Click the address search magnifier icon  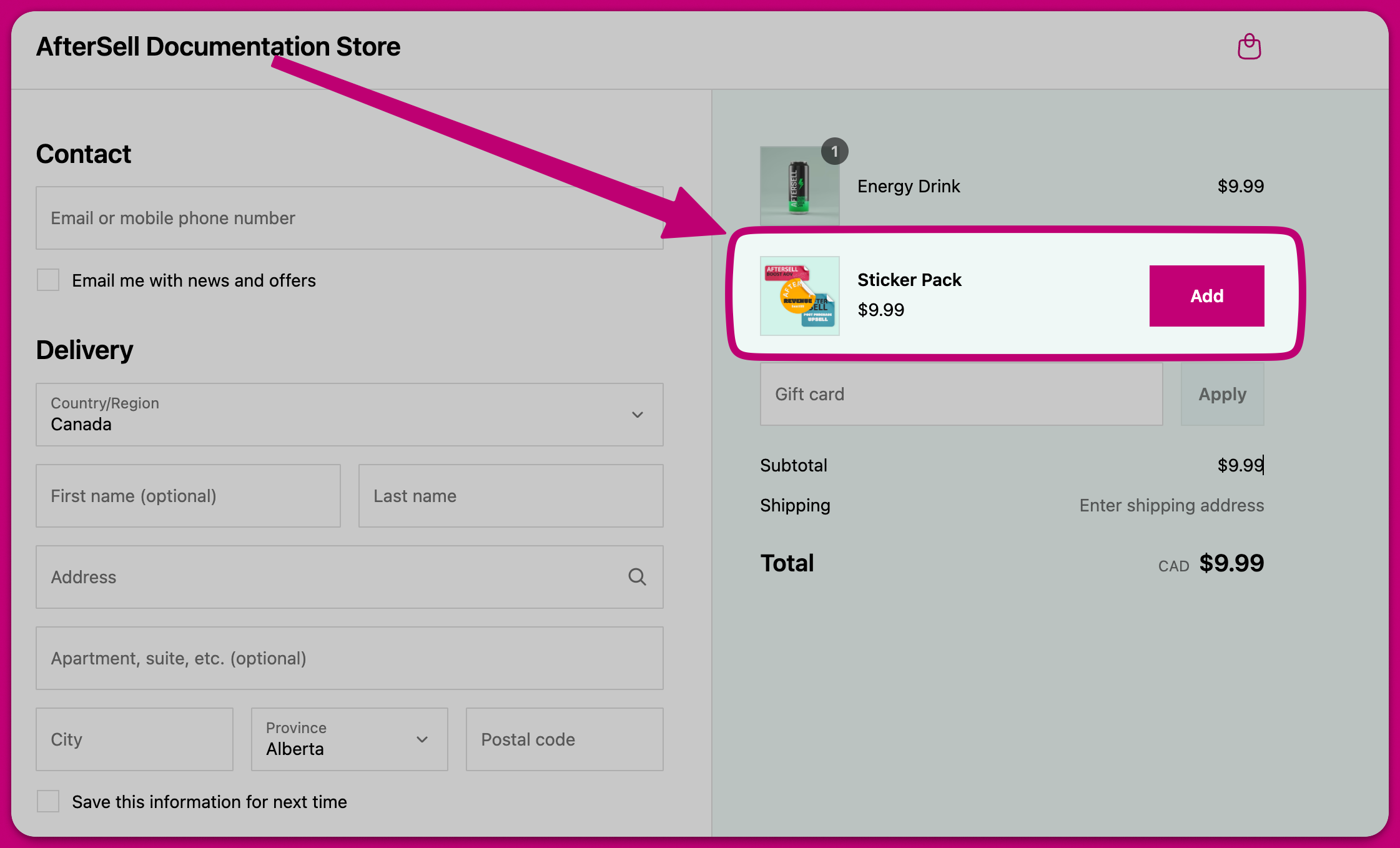636,576
